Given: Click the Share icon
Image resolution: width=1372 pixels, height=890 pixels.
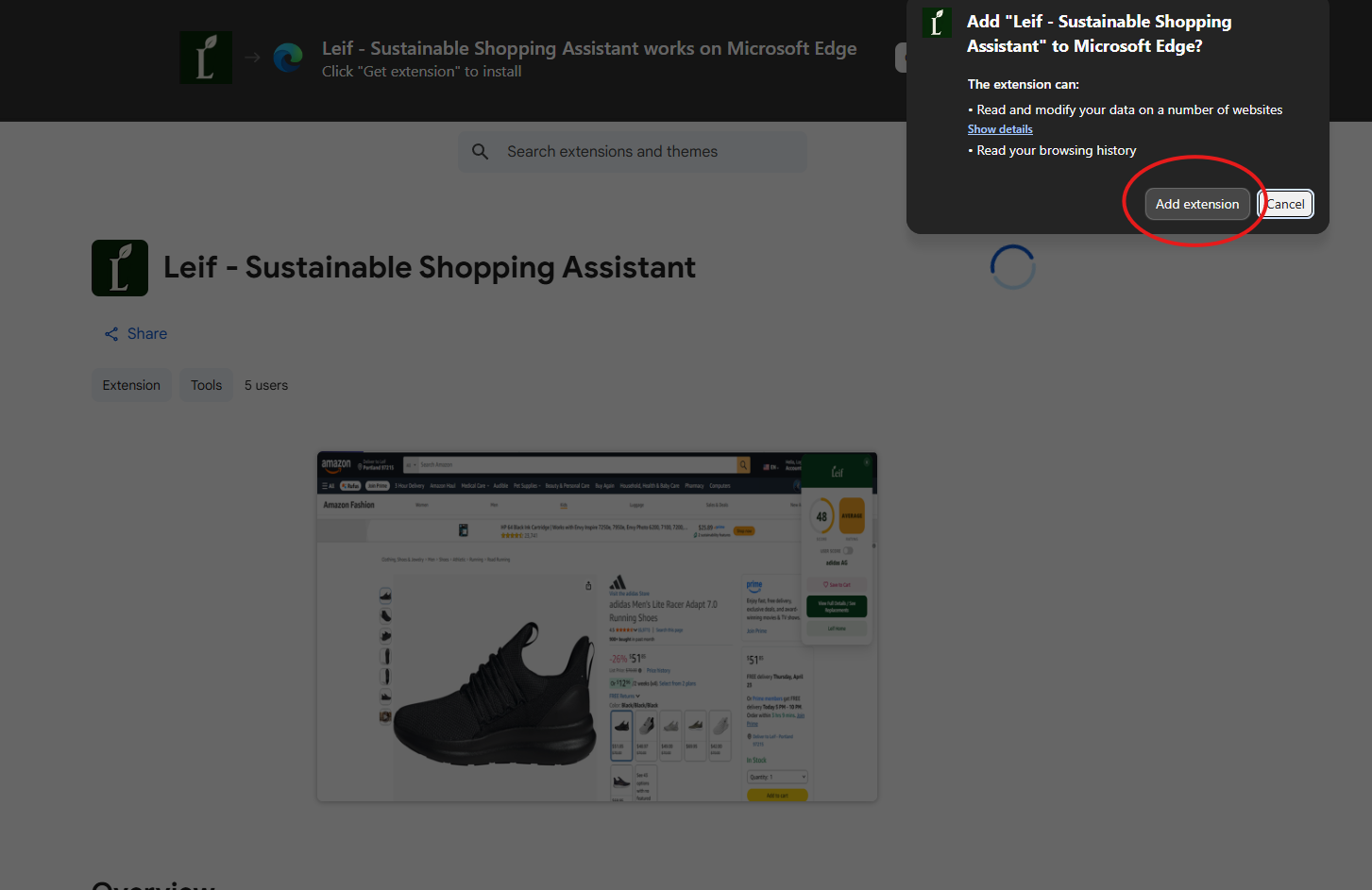Looking at the screenshot, I should pos(111,334).
